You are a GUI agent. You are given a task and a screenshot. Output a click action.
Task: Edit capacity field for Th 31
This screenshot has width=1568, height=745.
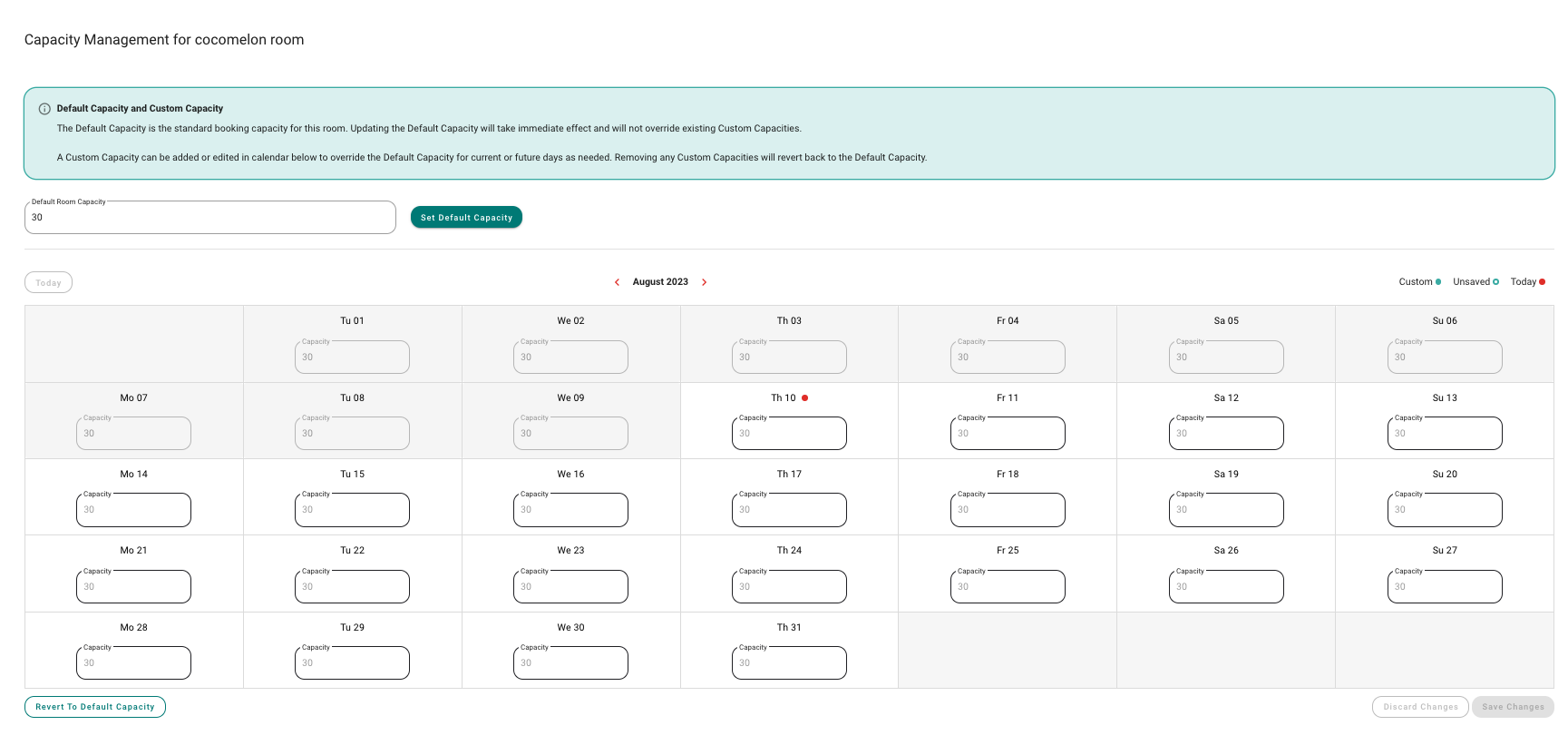[x=789, y=663]
